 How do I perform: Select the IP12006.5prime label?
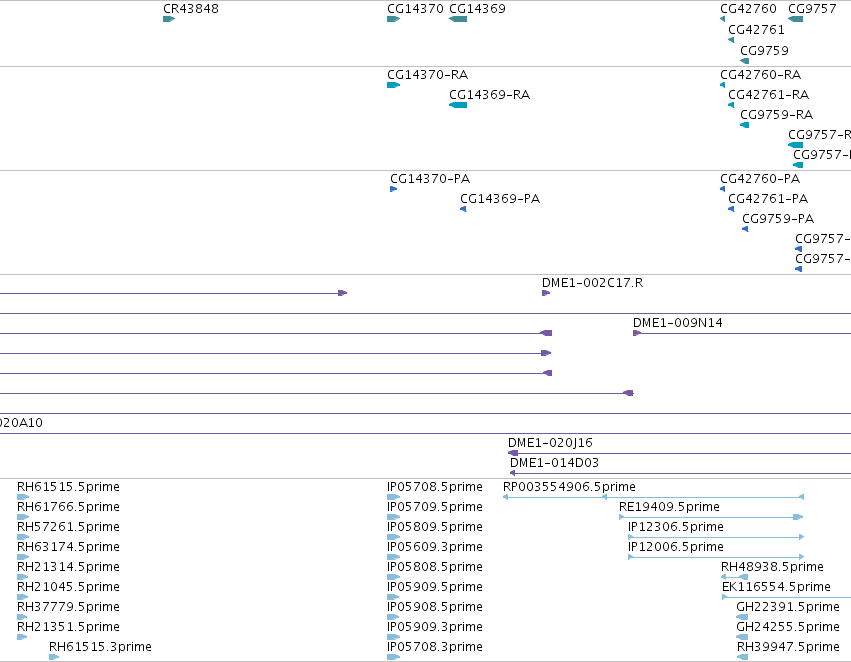[x=676, y=547]
